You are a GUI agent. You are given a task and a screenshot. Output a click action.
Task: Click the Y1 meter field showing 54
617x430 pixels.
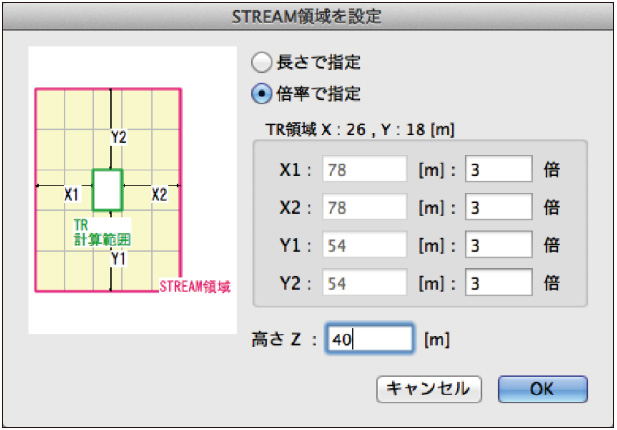pyautogui.click(x=364, y=246)
